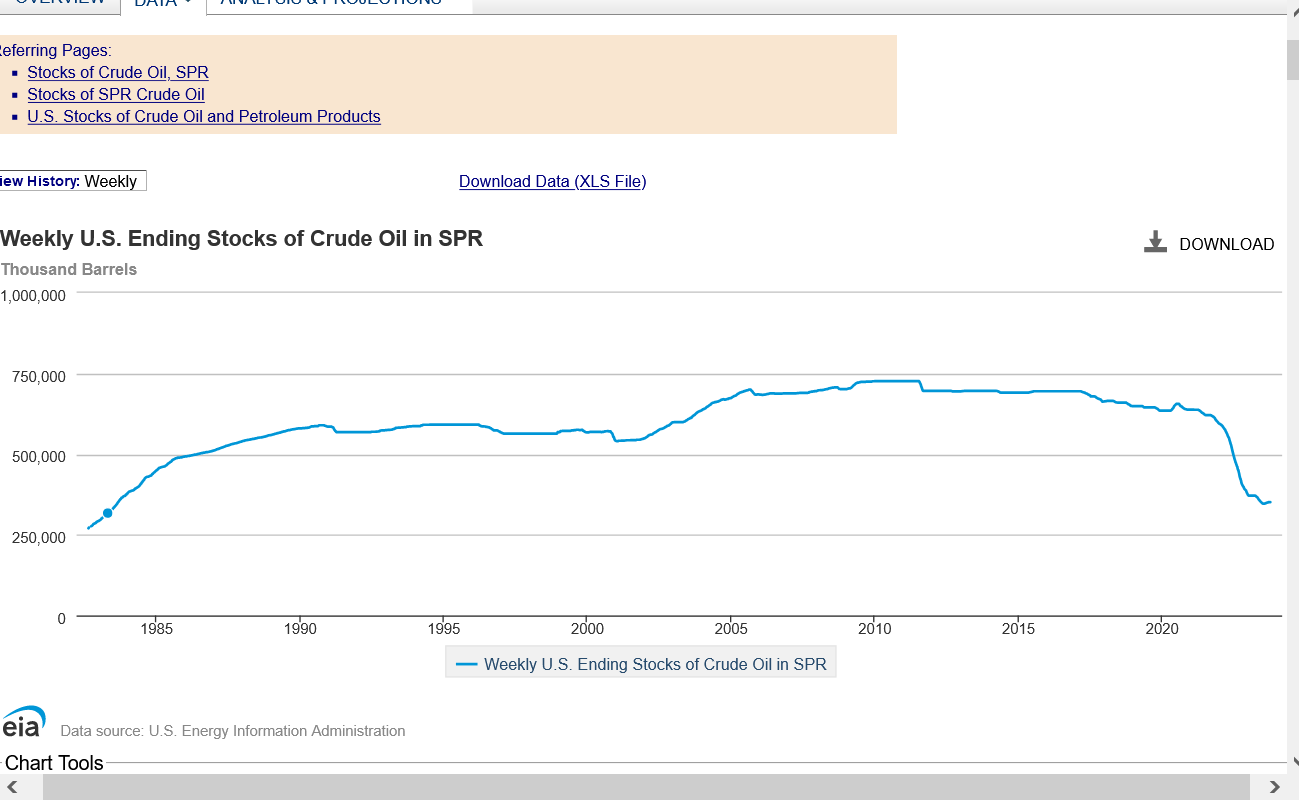1299x808 pixels.
Task: Click the horizontal scrollbar right arrow
Action: pos(1273,787)
